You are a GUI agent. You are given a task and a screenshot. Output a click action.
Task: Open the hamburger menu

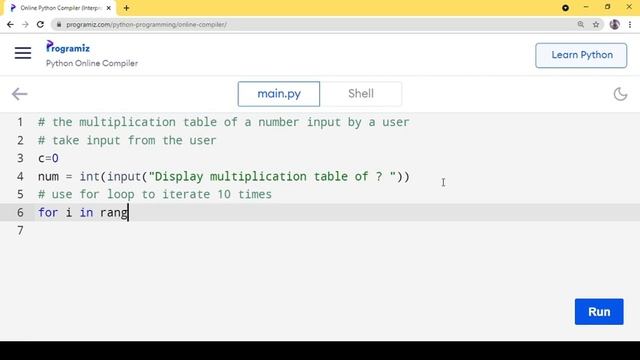[x=23, y=53]
